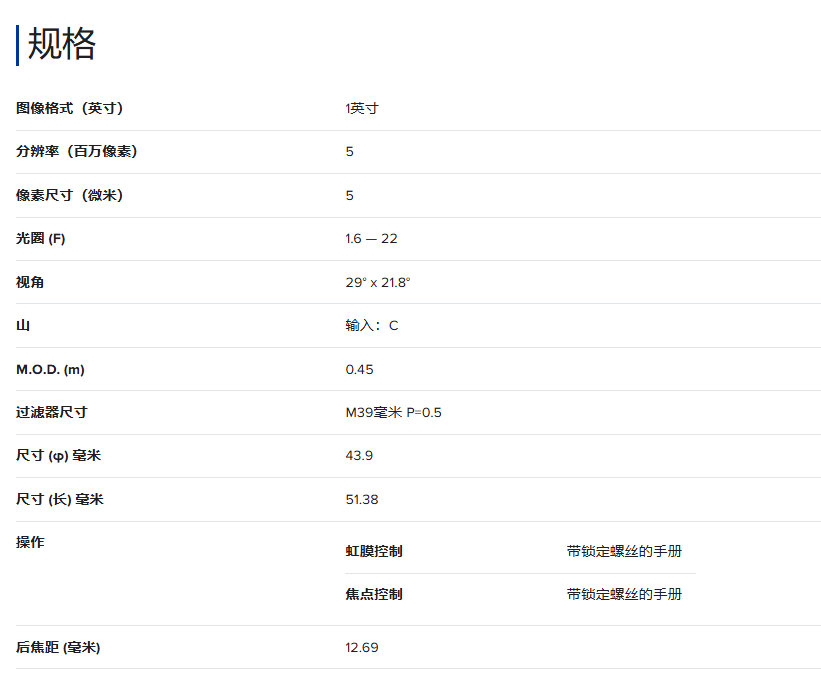Image resolution: width=821 pixels, height=675 pixels.
Task: Click the 规格 section heading
Action: [61, 45]
